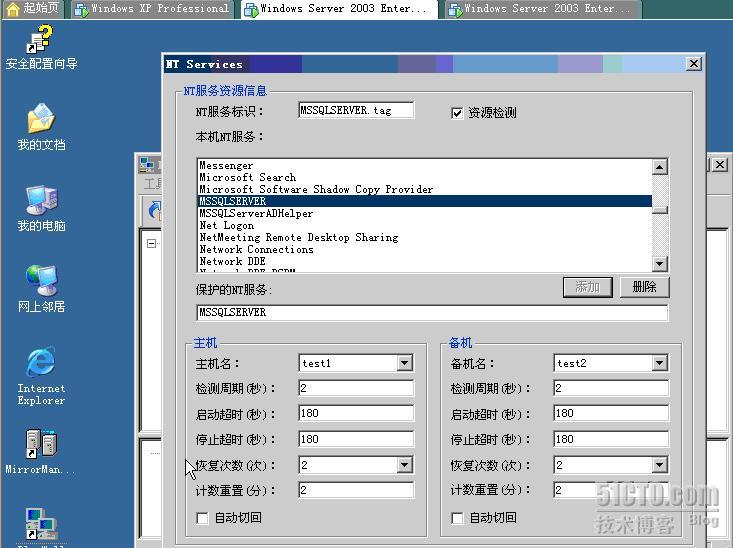Switch to the 起始页 tab
Screen dimensions: 733x548
click(x=33, y=8)
